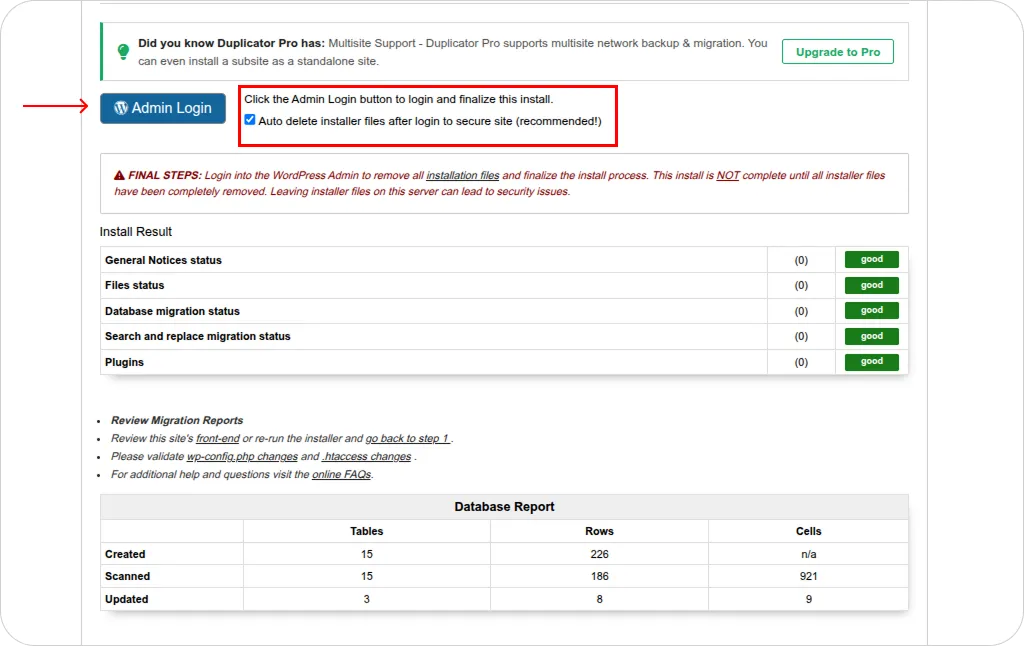The height and width of the screenshot is (646, 1024).
Task: Click Upgrade to Pro button
Action: (838, 52)
